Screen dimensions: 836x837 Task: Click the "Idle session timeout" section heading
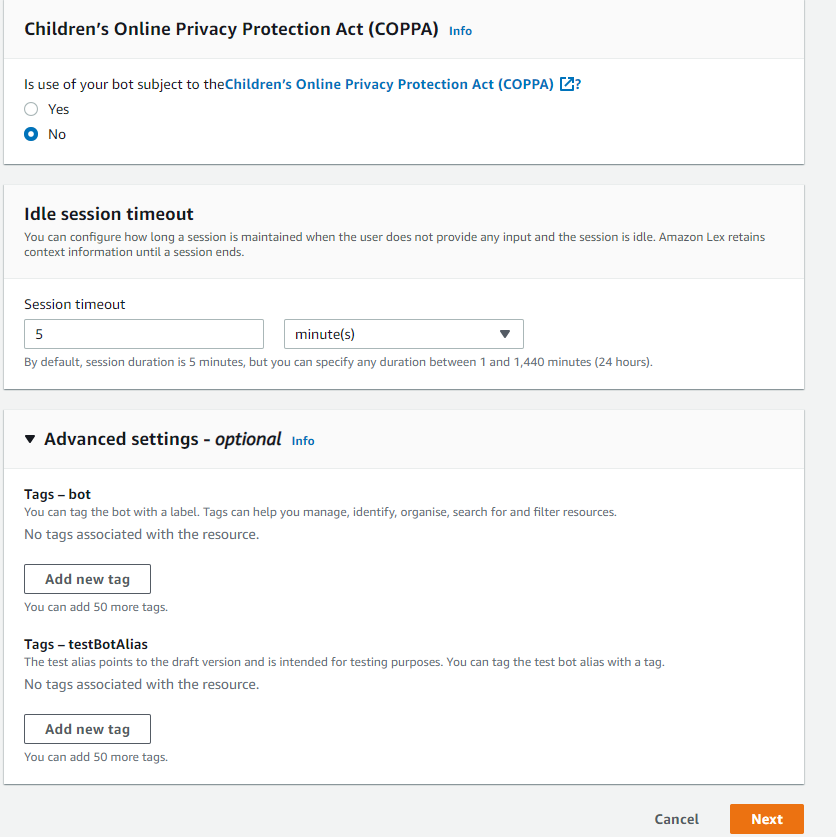tap(109, 214)
